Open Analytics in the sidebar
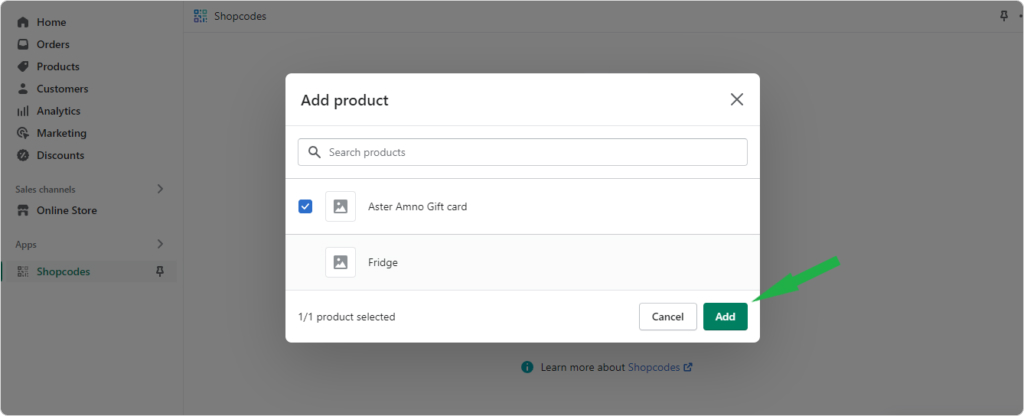Screen dimensions: 1024x416 [x=58, y=111]
